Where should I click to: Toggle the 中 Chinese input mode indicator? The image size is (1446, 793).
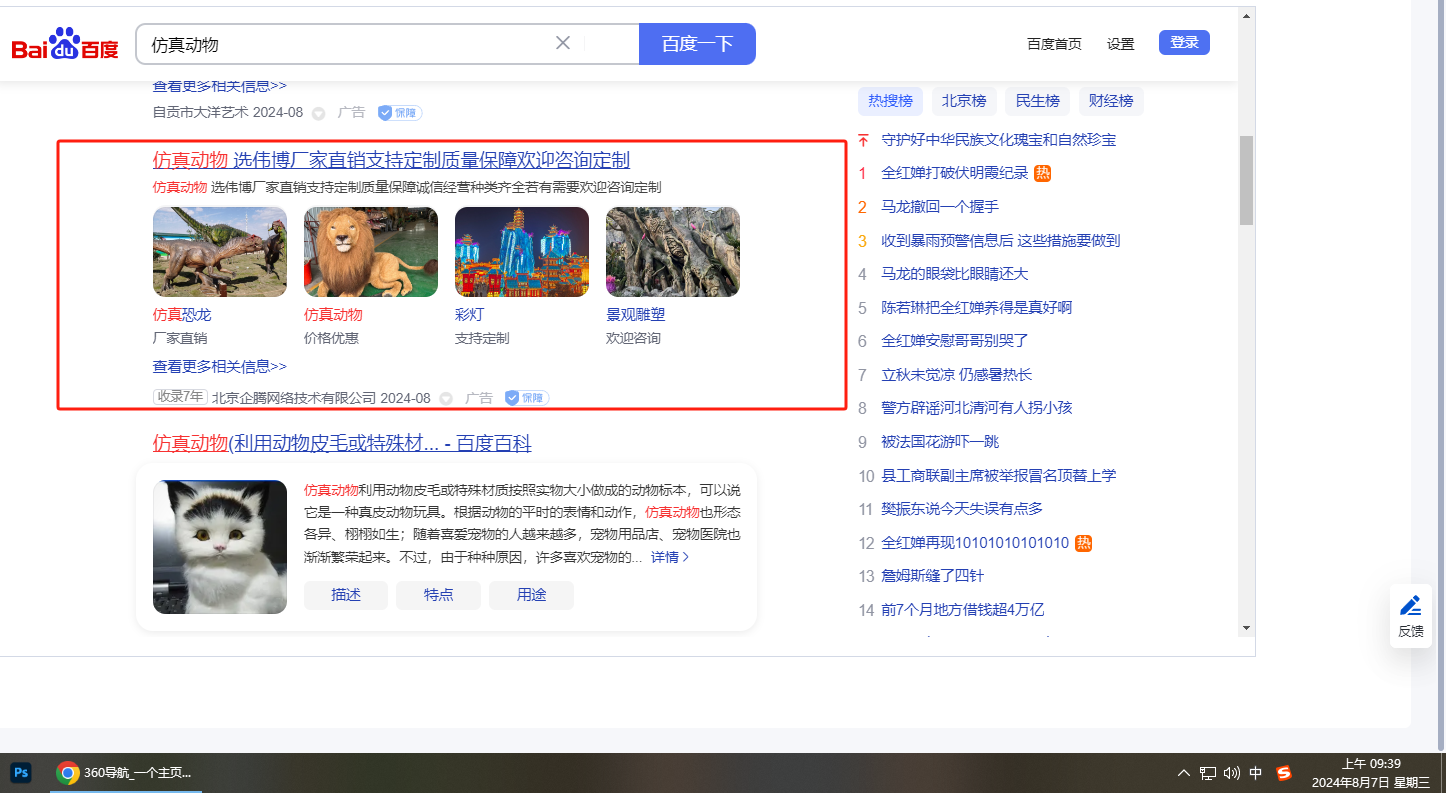[x=1256, y=773]
